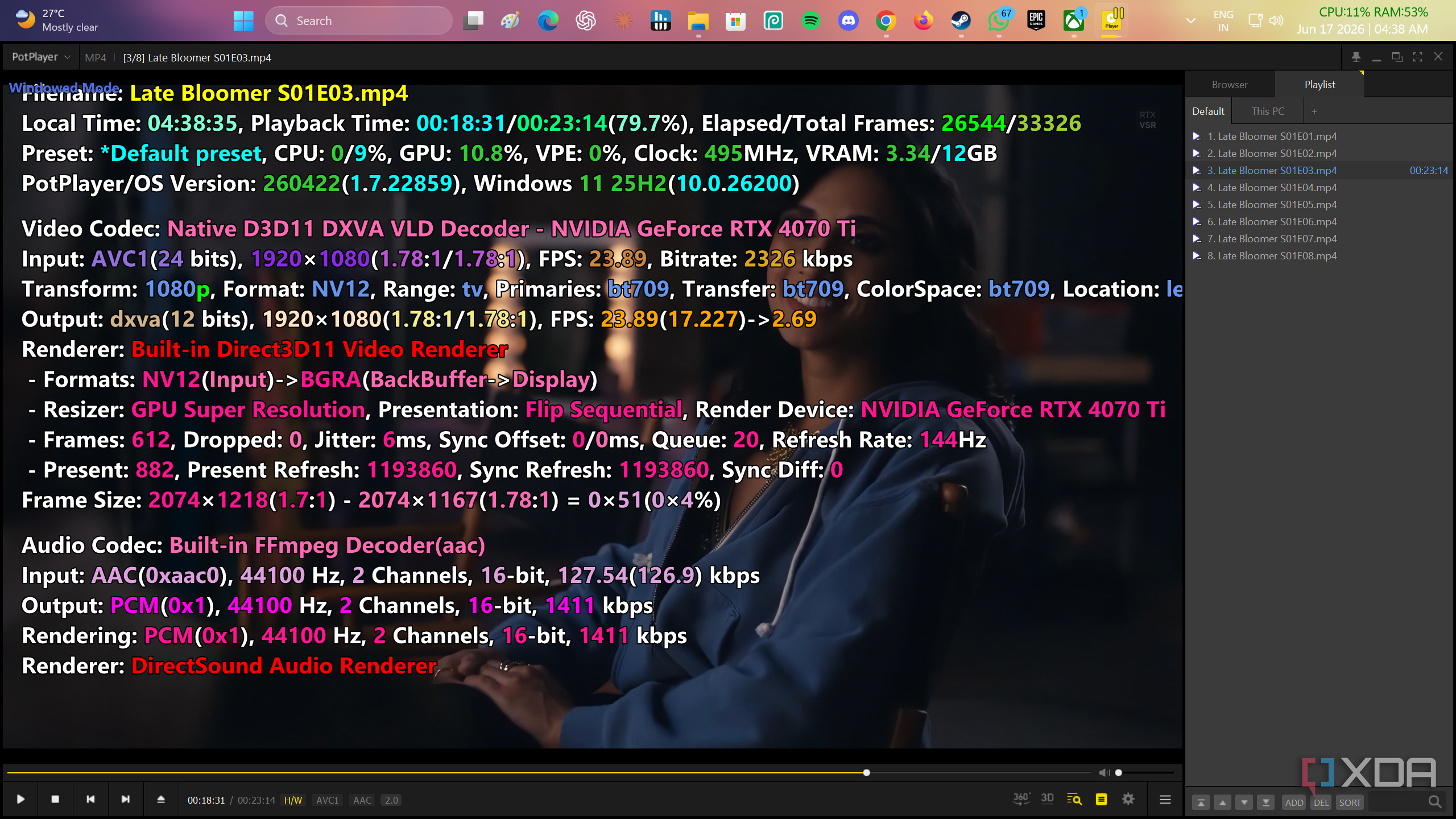
Task: Add a new playlist with plus button
Action: tap(1314, 111)
